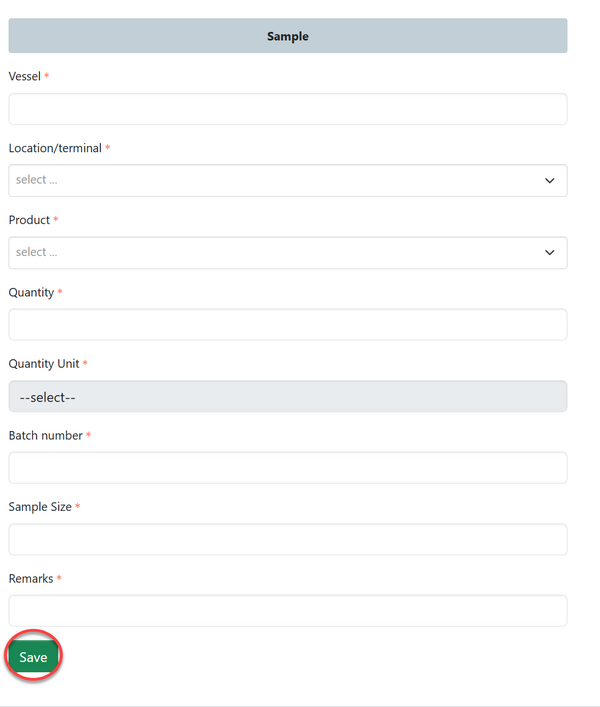The width and height of the screenshot is (600, 707).
Task: Click the 'Batch number' label text
Action: [x=46, y=436]
